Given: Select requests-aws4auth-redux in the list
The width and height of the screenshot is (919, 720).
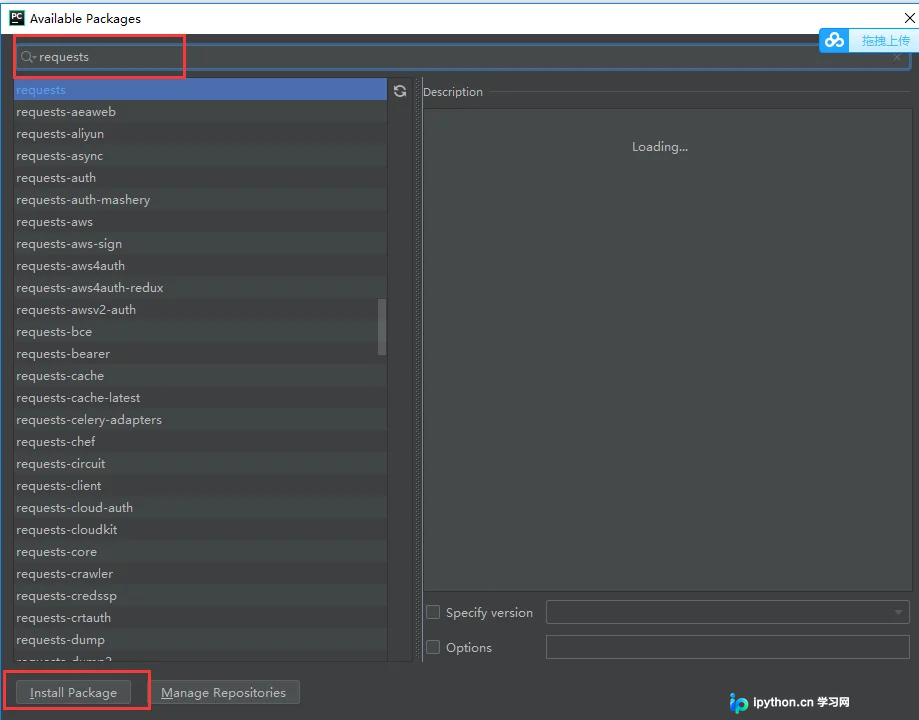Looking at the screenshot, I should [x=200, y=287].
